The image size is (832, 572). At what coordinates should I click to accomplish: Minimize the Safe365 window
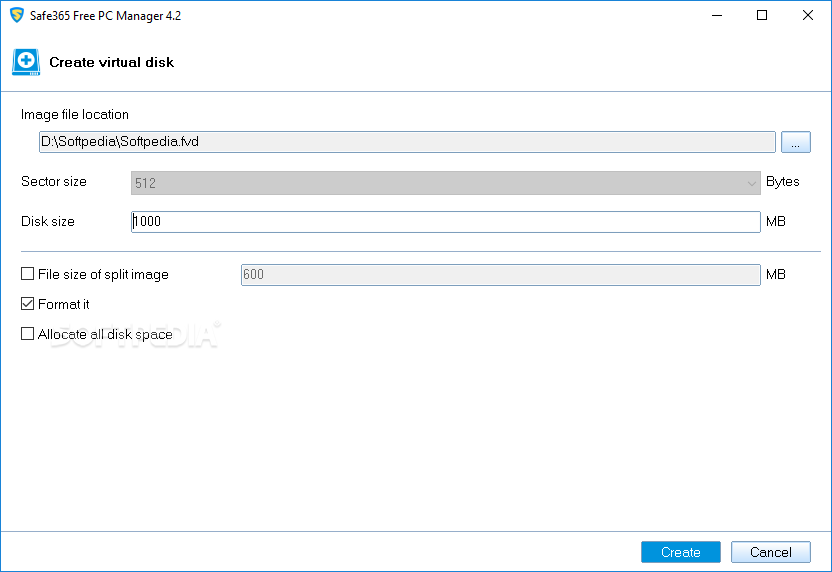717,15
